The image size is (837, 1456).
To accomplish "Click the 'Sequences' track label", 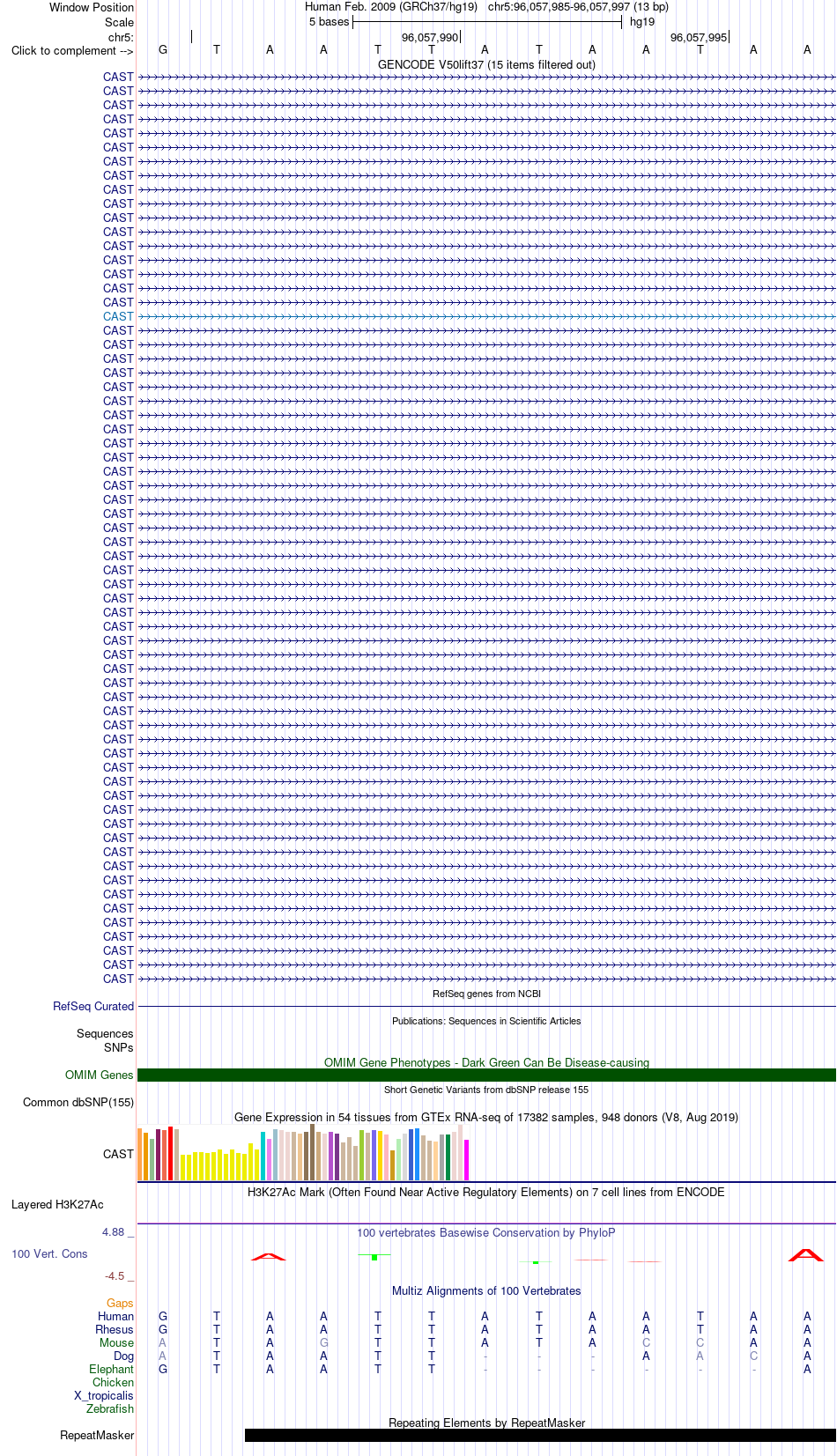I will coord(105,1034).
